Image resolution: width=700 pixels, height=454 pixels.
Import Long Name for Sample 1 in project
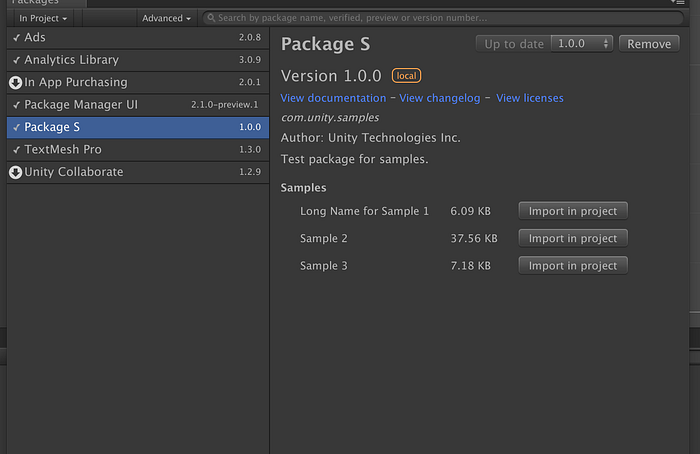point(573,211)
